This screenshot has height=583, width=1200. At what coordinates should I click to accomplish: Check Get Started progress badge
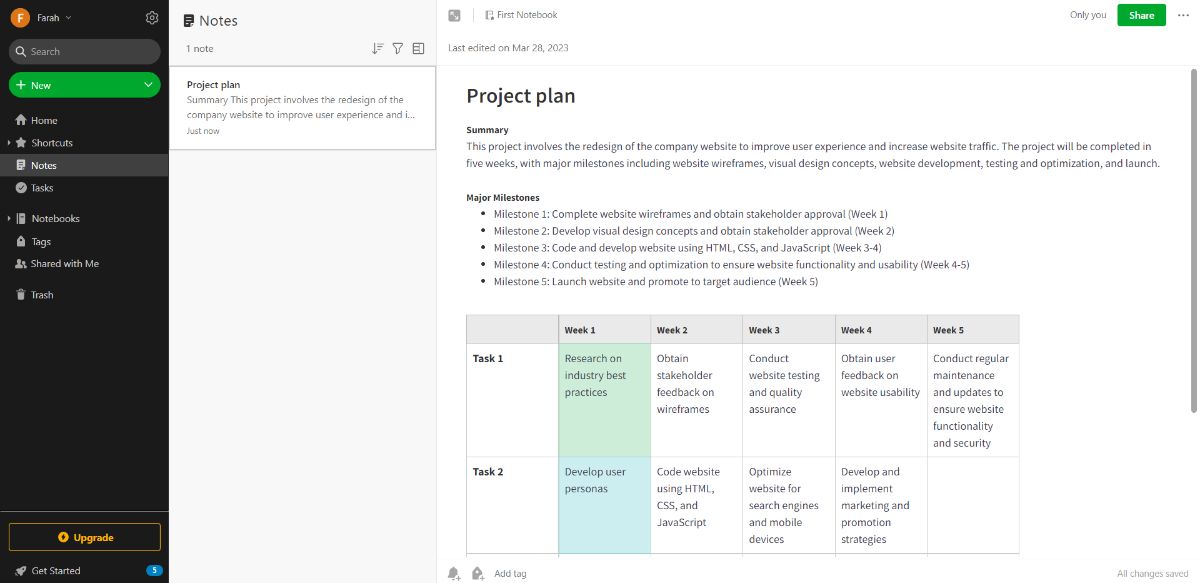(x=153, y=570)
